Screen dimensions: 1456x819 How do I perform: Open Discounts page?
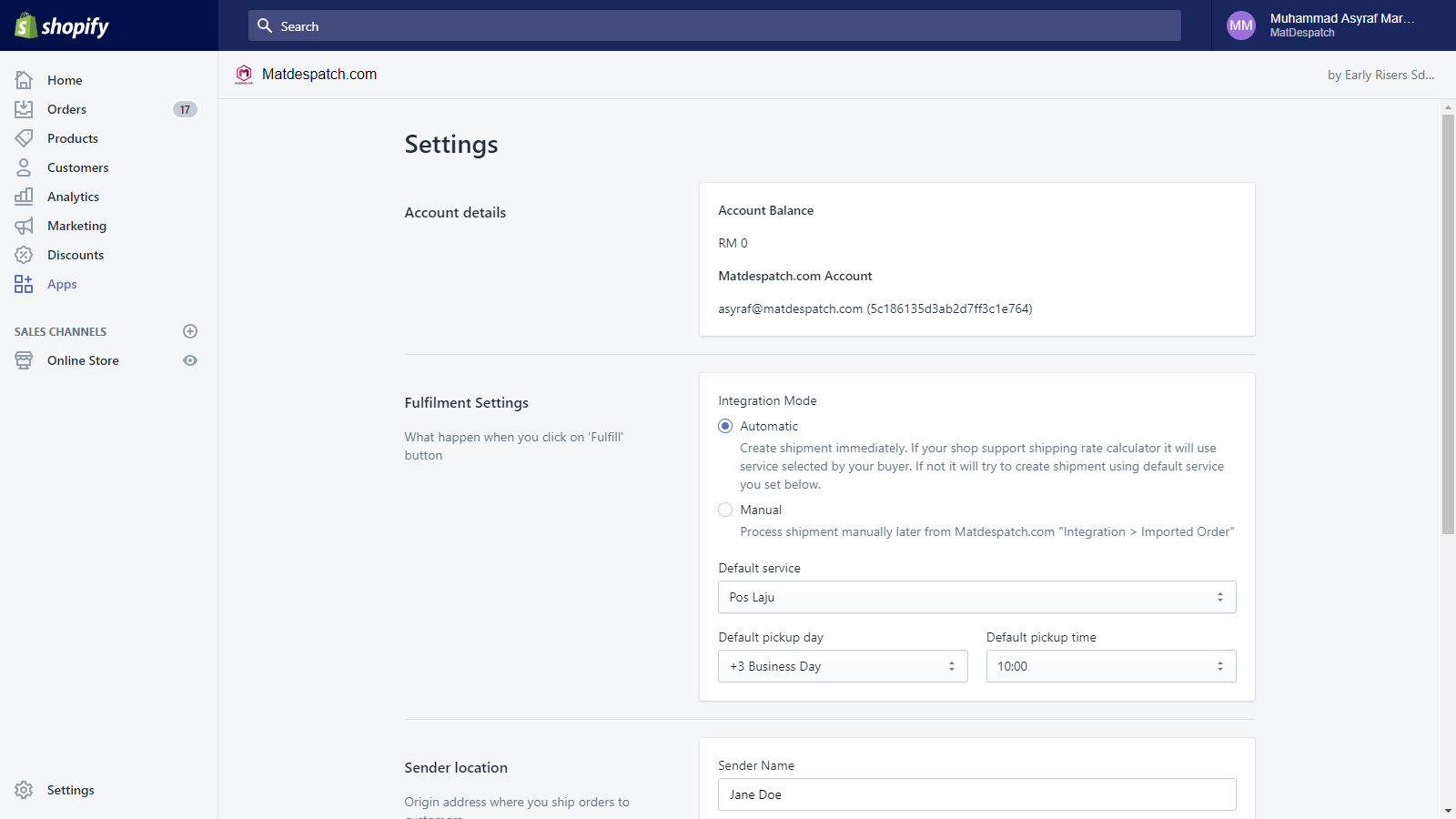tap(76, 255)
